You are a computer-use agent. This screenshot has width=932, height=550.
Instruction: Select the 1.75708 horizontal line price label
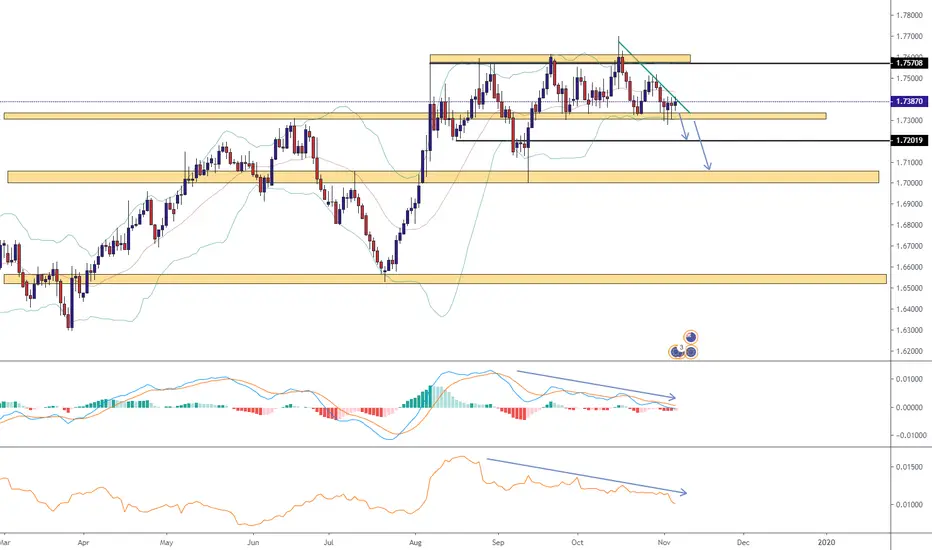click(909, 63)
